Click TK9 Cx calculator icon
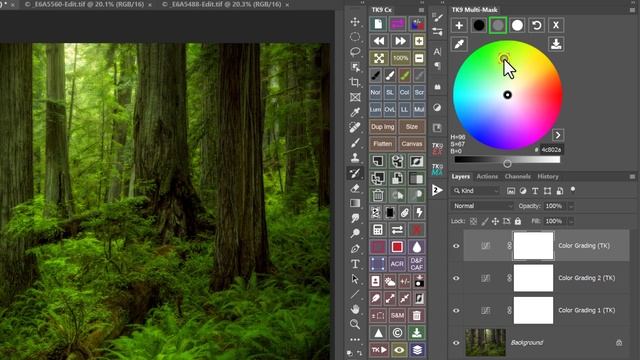640x360 pixels. (x=378, y=230)
